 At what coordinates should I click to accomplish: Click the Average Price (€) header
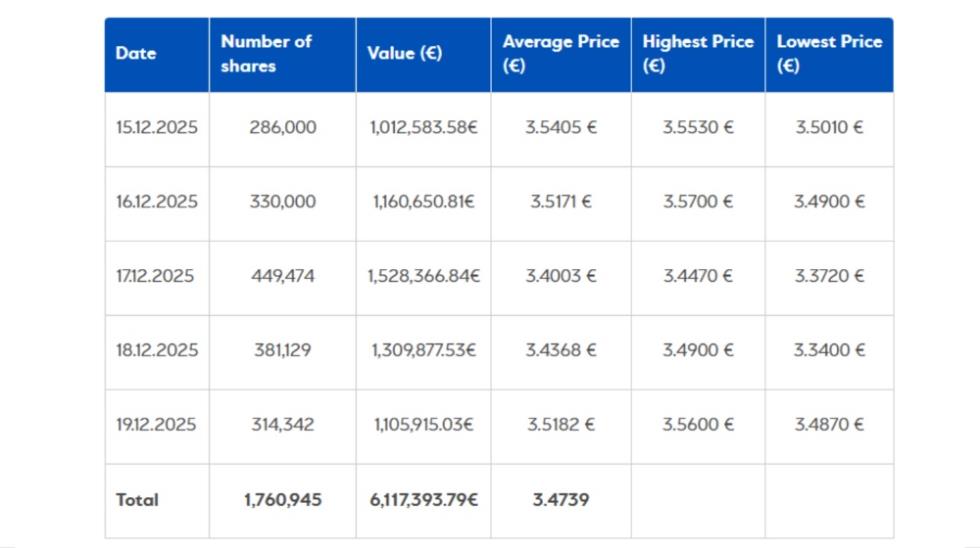pos(560,54)
